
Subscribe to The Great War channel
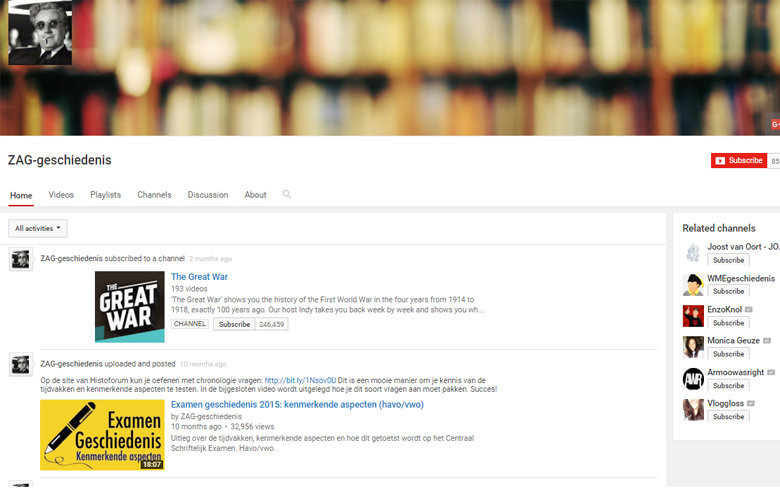[234, 324]
